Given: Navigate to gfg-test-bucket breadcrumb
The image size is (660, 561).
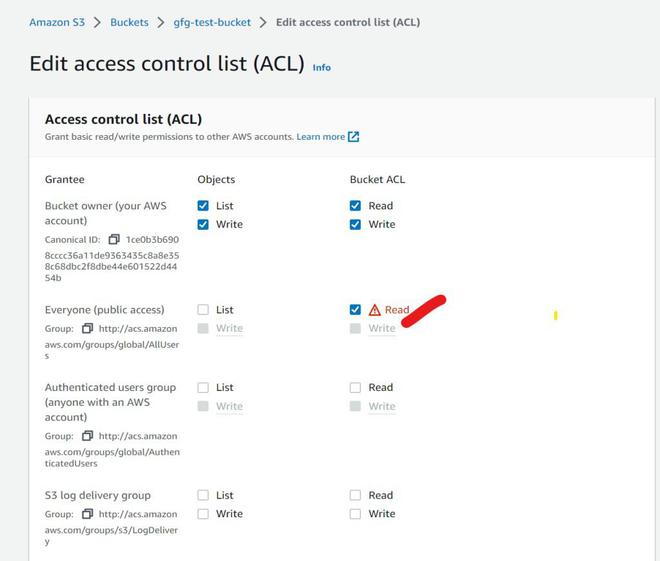Looking at the screenshot, I should tap(210, 22).
